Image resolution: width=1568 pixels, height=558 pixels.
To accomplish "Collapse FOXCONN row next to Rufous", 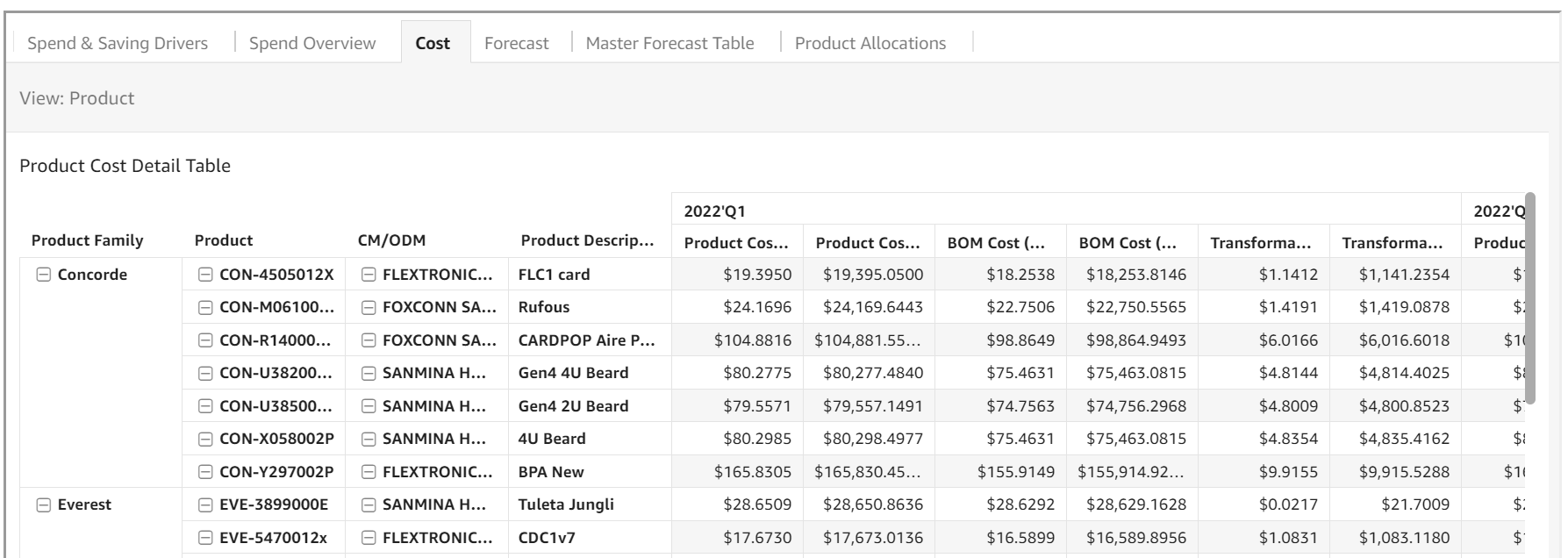I will click(x=369, y=308).
